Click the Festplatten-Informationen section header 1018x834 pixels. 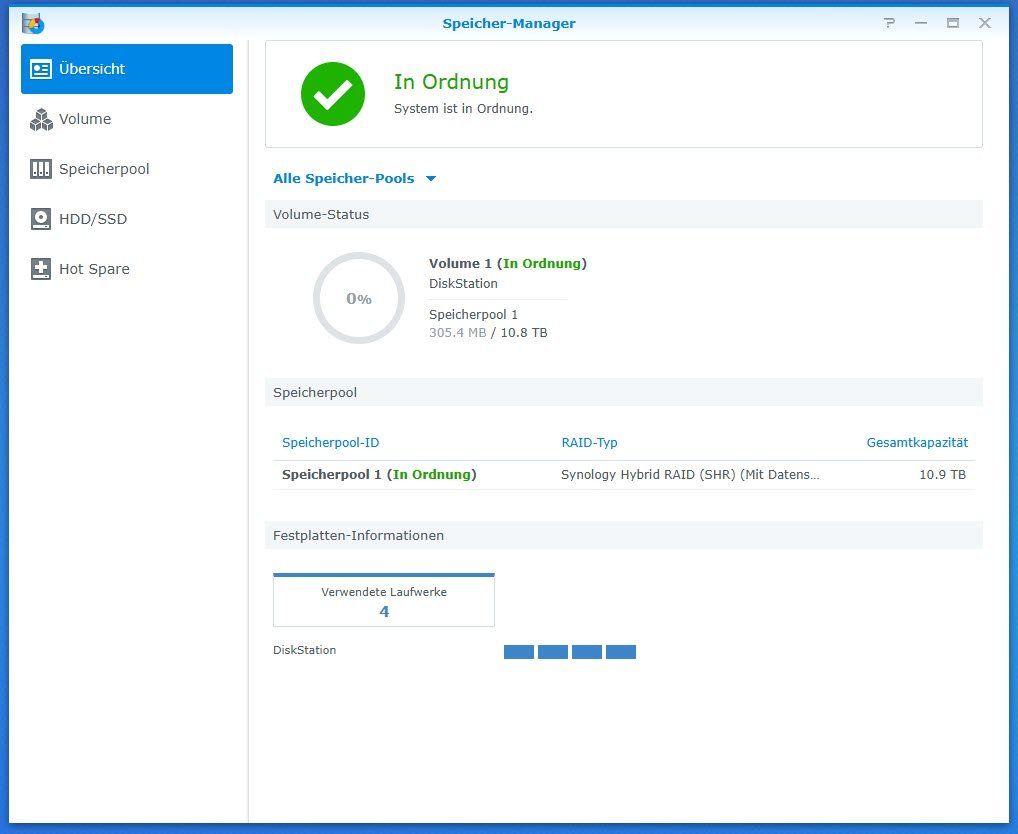click(x=623, y=536)
